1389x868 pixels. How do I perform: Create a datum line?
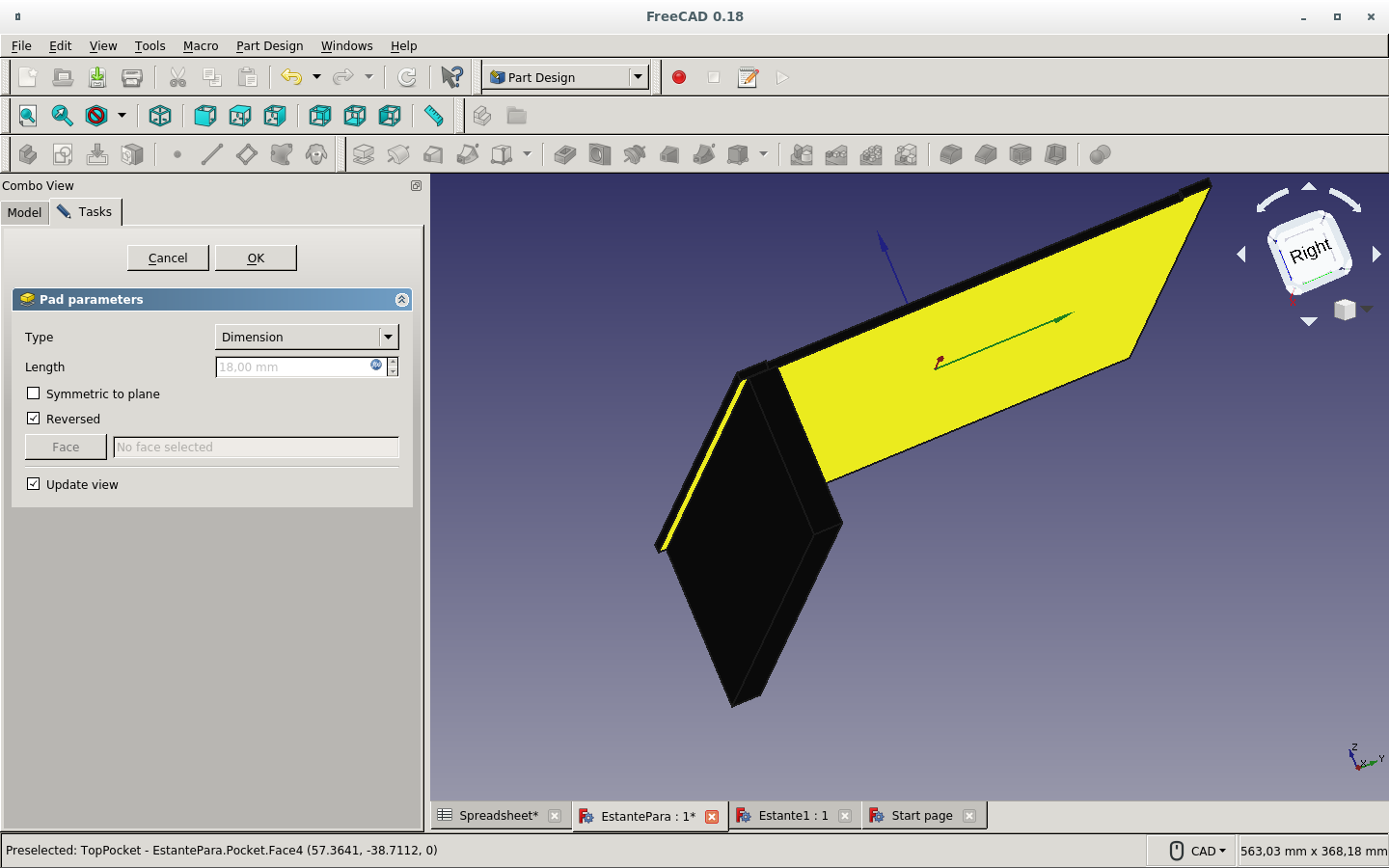pos(212,154)
